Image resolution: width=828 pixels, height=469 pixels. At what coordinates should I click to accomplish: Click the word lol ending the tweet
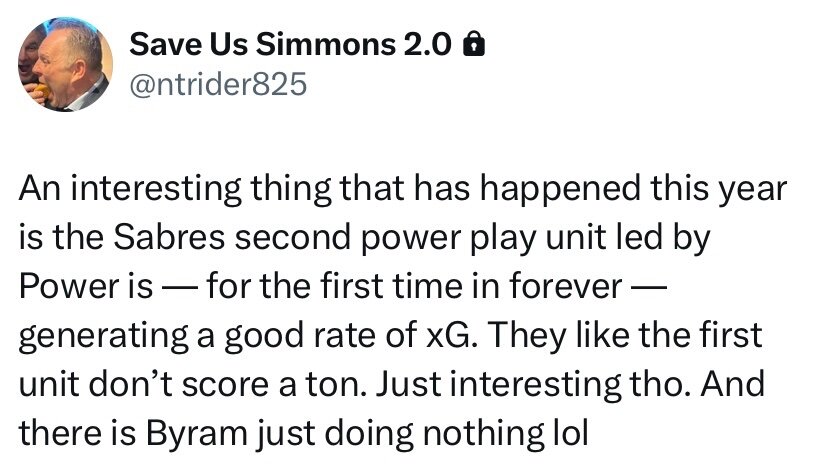(570, 433)
